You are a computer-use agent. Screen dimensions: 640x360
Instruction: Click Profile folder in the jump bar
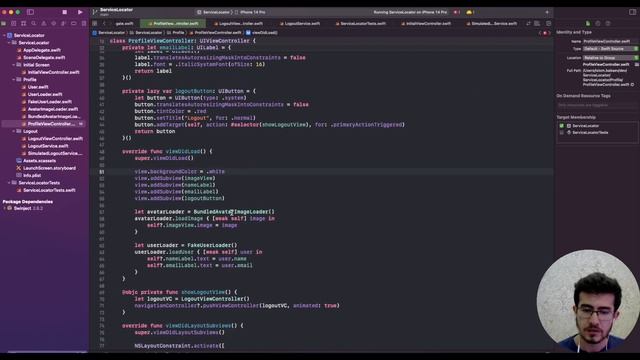tap(176, 33)
